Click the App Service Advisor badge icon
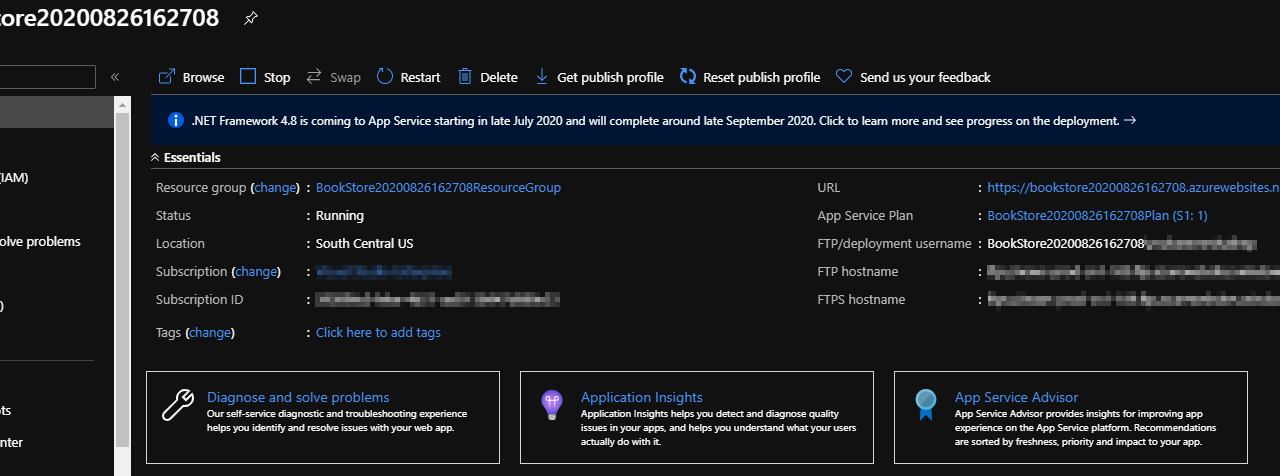 (925, 404)
